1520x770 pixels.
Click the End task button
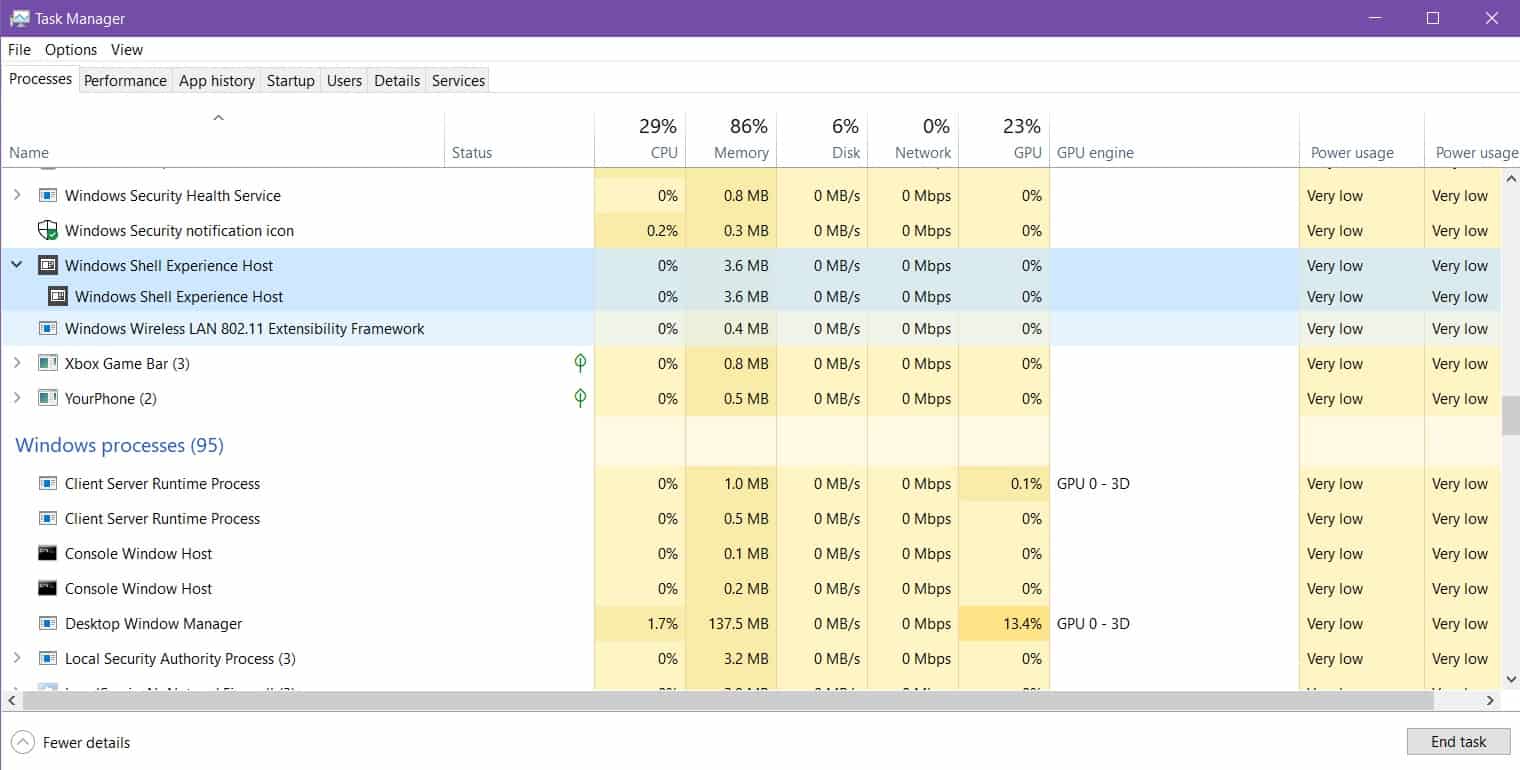click(1458, 742)
